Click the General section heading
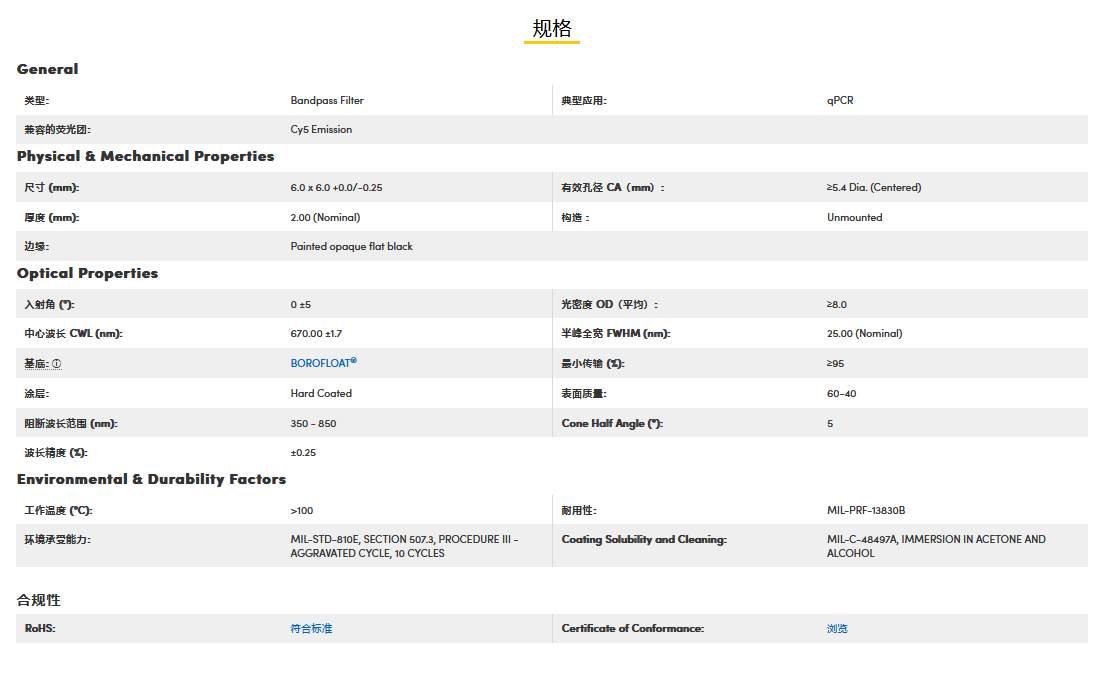 click(47, 69)
